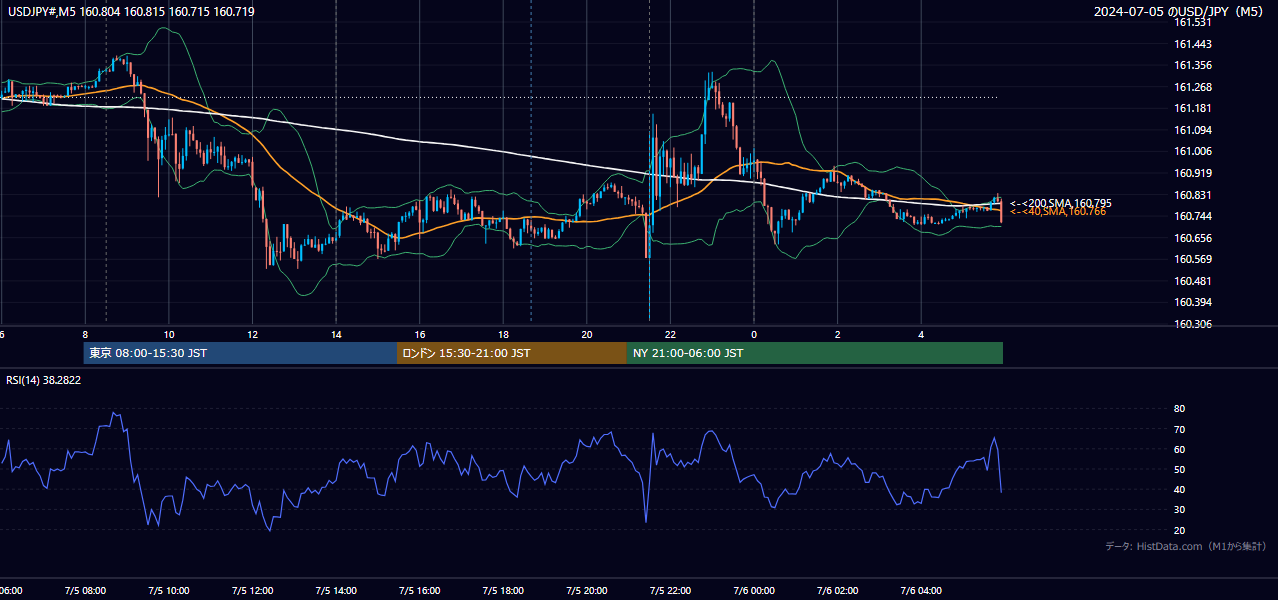The width and height of the screenshot is (1278, 600).
Task: Click RSI scale value 40
Action: [1179, 489]
